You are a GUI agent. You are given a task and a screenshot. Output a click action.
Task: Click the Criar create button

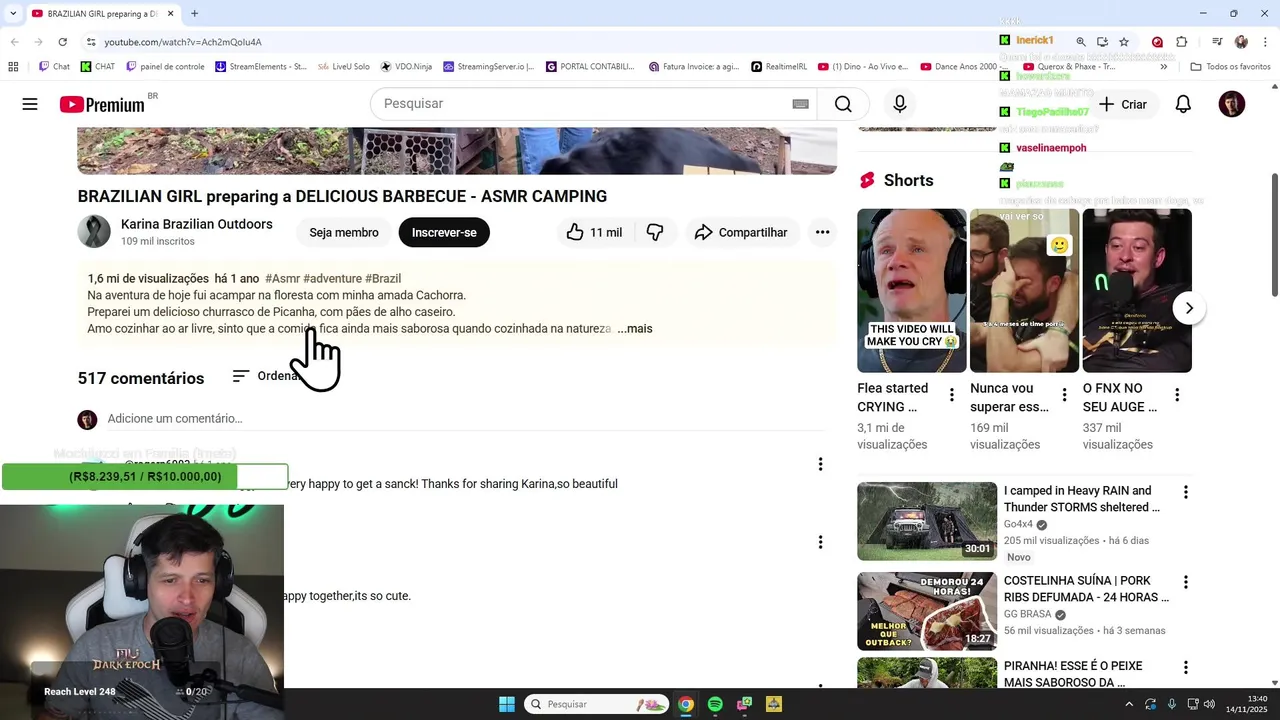(x=1122, y=104)
